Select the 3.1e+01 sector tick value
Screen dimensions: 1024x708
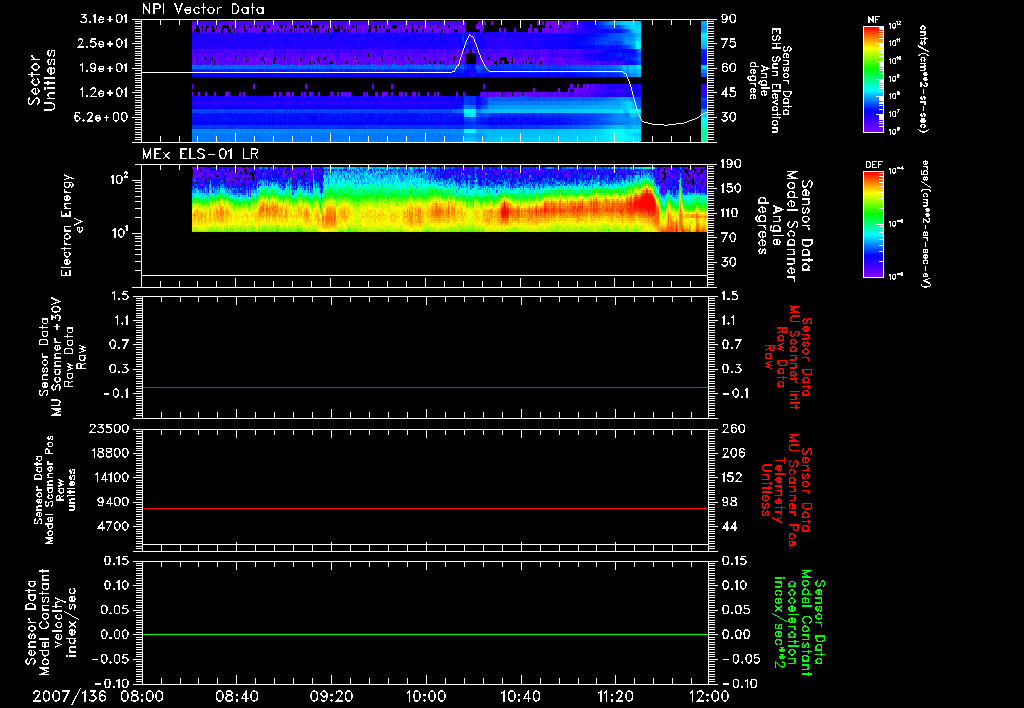pyautogui.click(x=103, y=19)
